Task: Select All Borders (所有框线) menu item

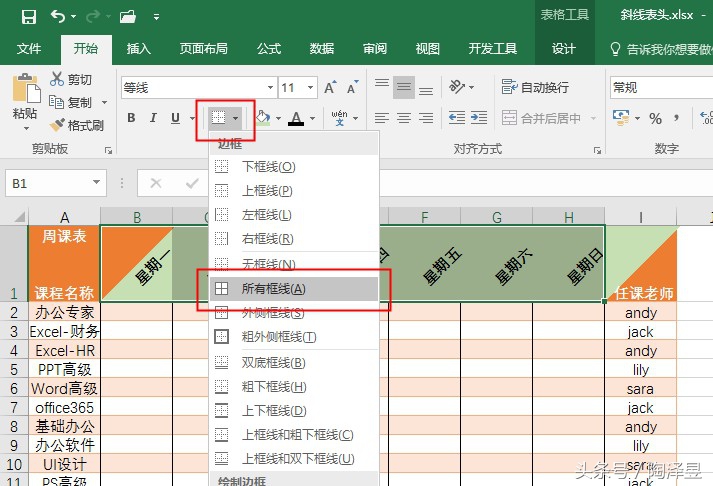Action: tap(294, 288)
